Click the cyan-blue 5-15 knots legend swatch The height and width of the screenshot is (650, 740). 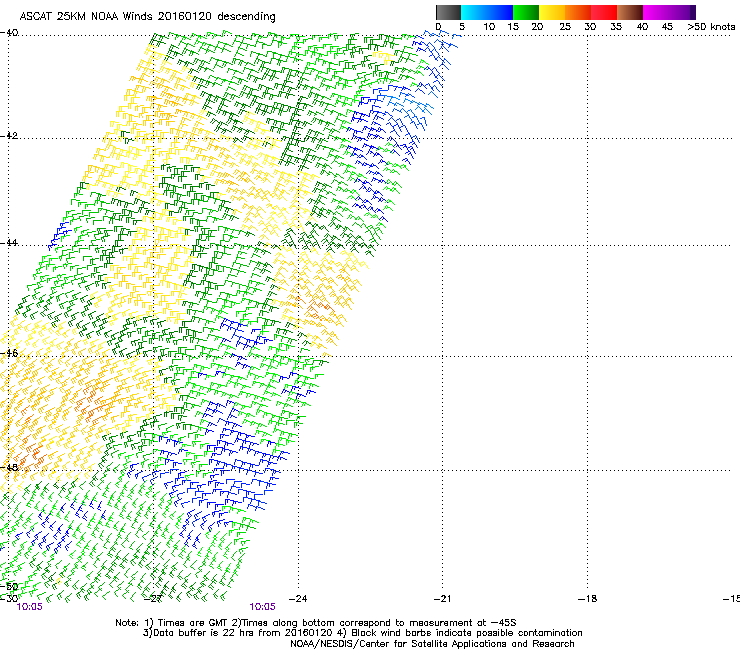click(x=487, y=12)
